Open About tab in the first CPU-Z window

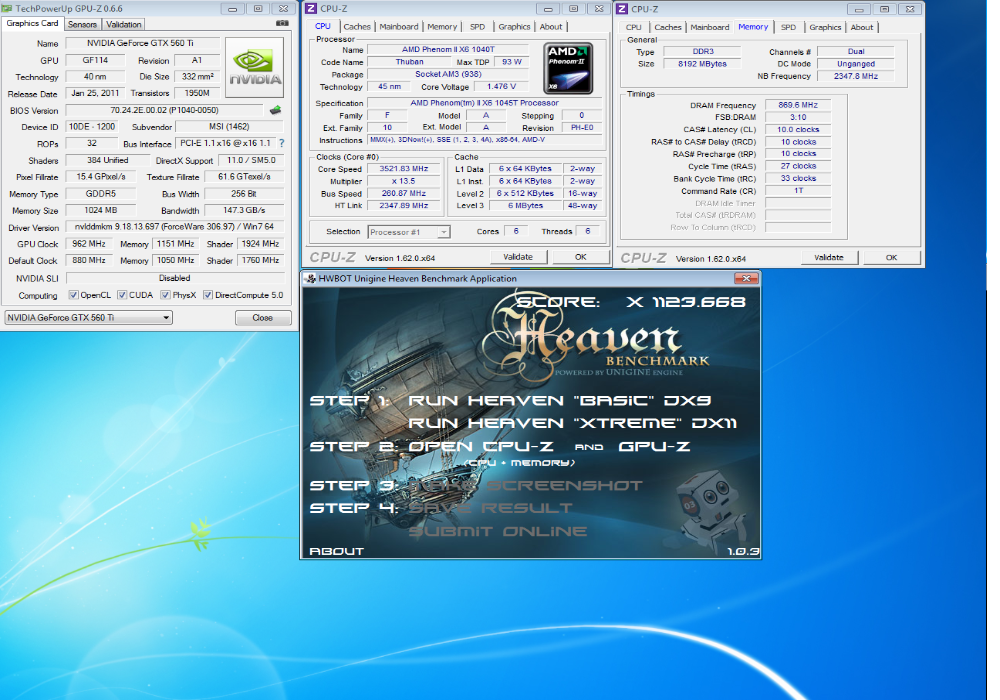(551, 27)
